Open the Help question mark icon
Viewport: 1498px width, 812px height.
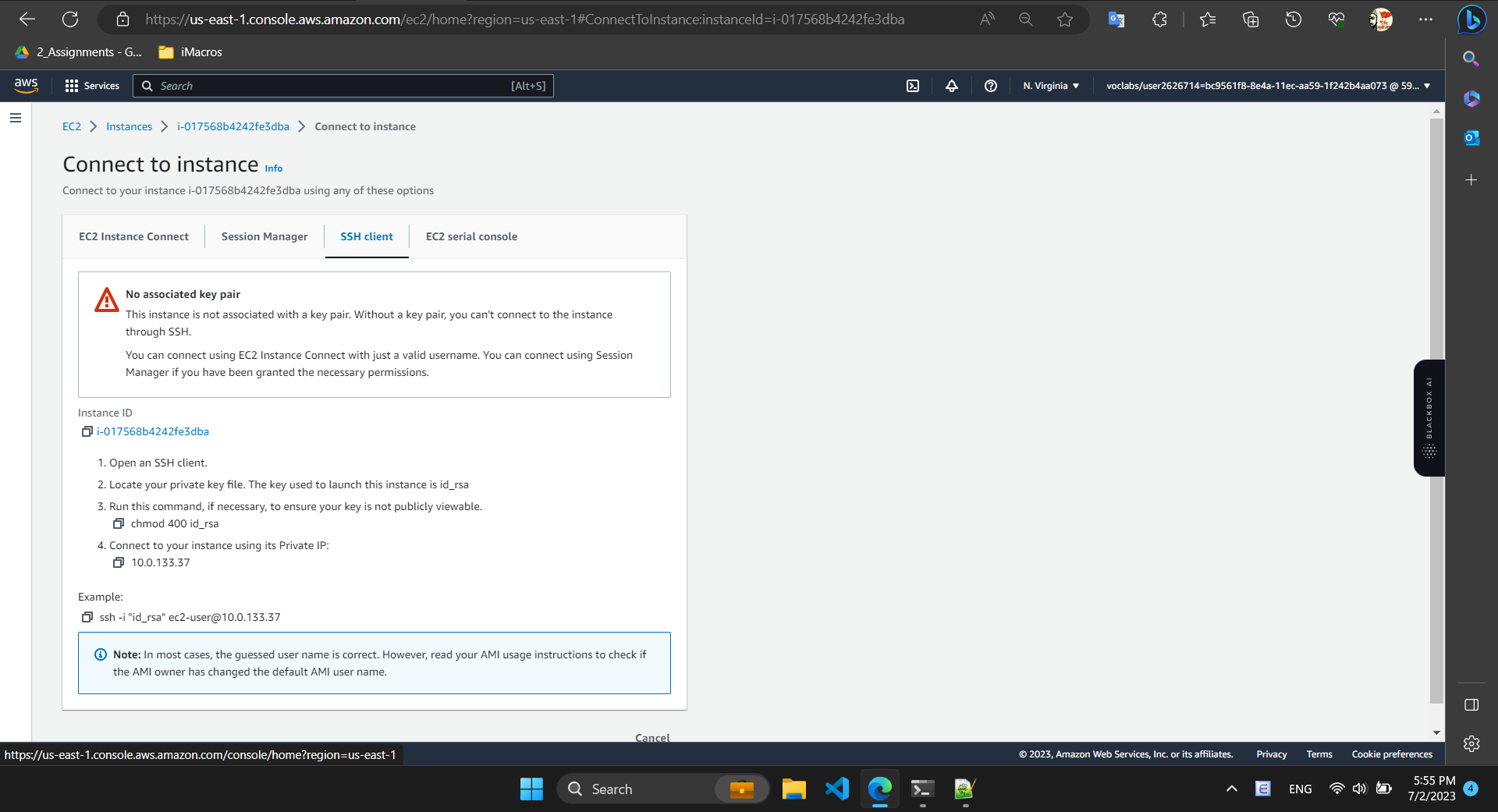tap(990, 86)
